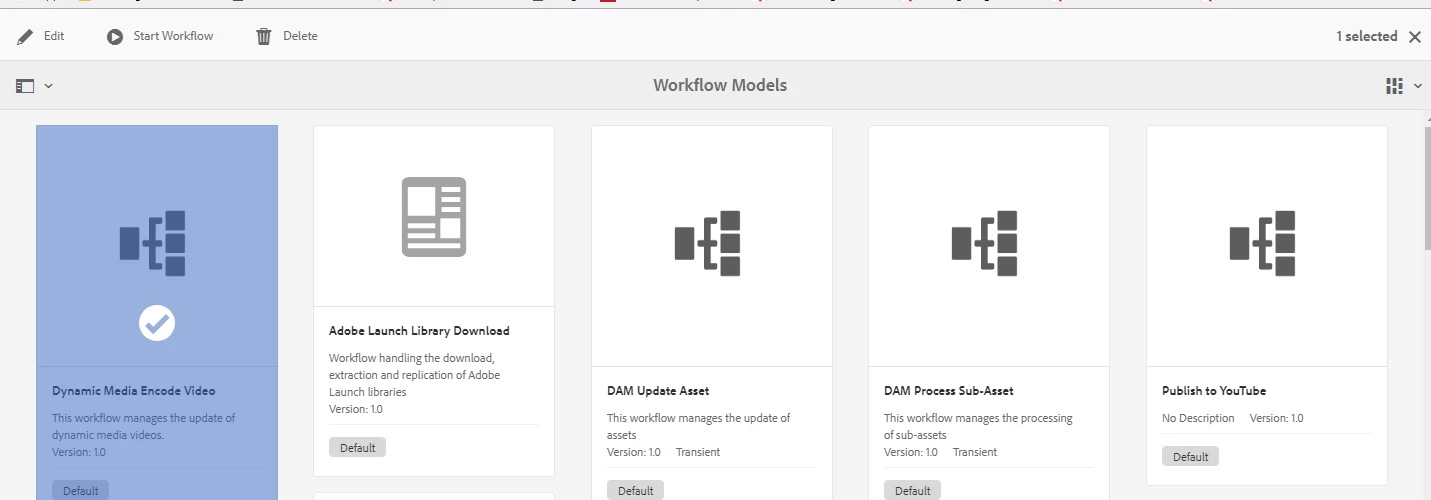This screenshot has height=500, width=1431.
Task: Uncheck the Dynamic Media Encode Video checkmark
Action: (x=157, y=323)
